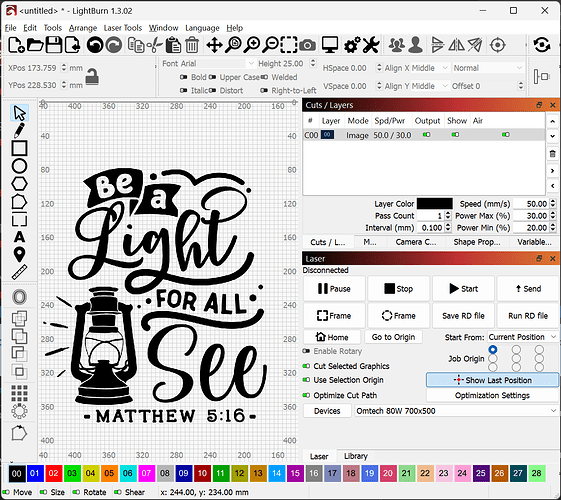Open a file with the folder icon
Viewport: 561px width, 500px height.
pyautogui.click(x=35, y=45)
